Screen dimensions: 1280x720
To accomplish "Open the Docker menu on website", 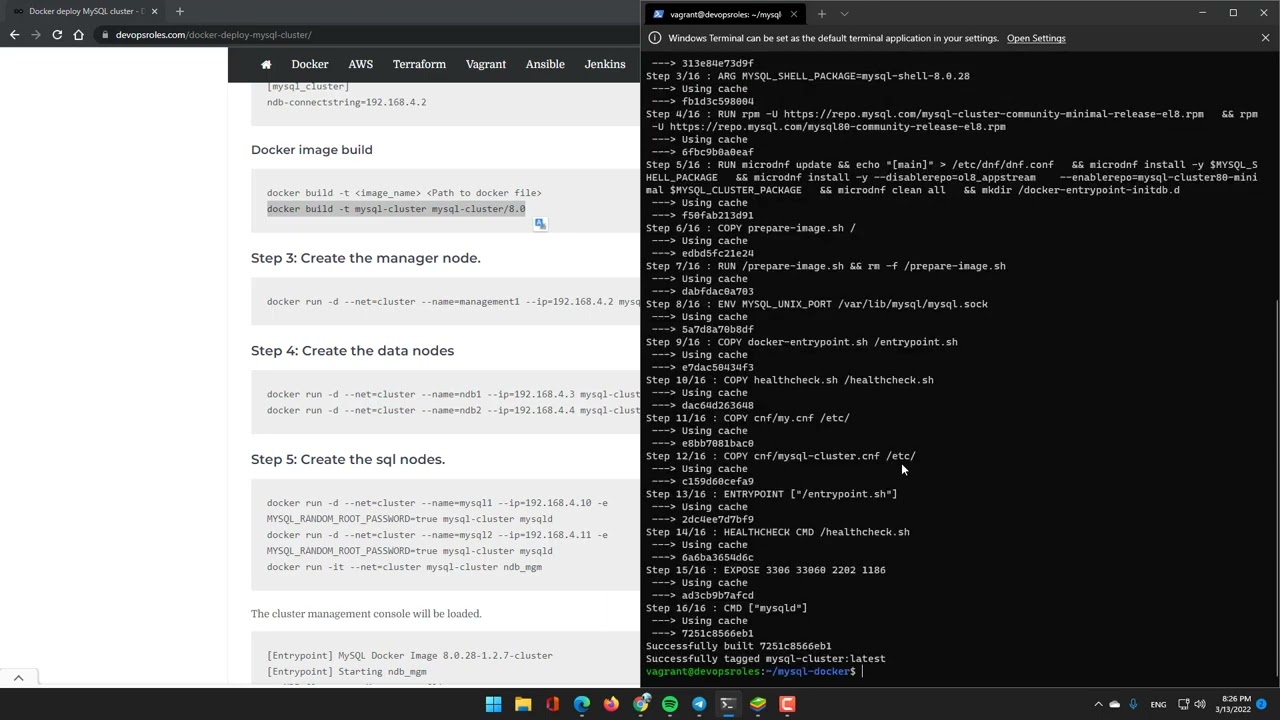I will [x=310, y=64].
